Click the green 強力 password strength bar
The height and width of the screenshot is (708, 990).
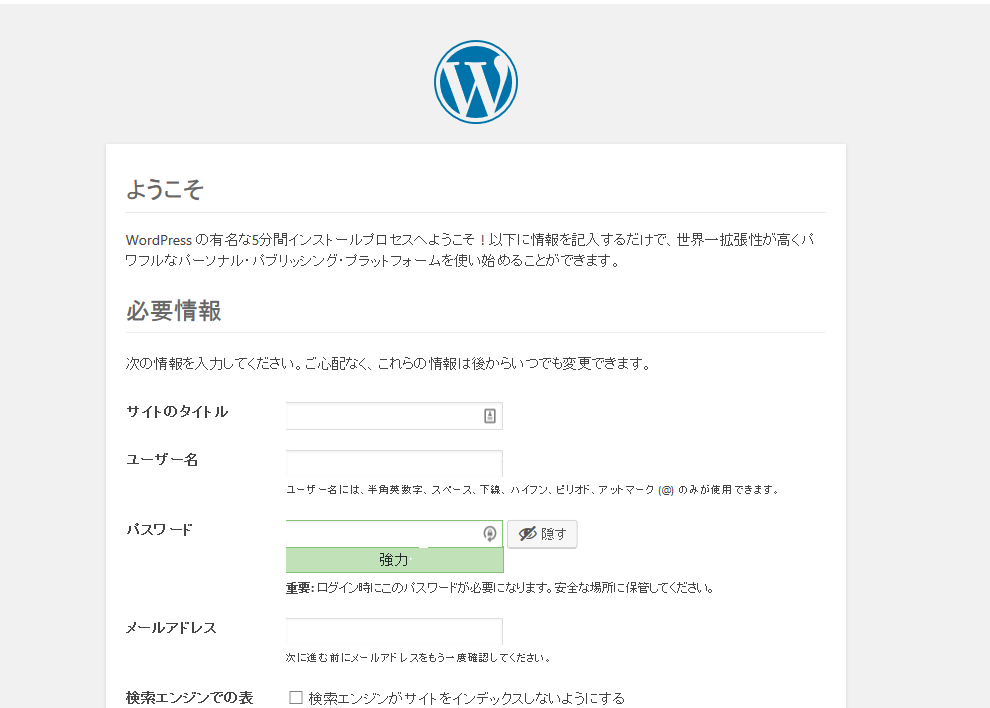tap(394, 560)
